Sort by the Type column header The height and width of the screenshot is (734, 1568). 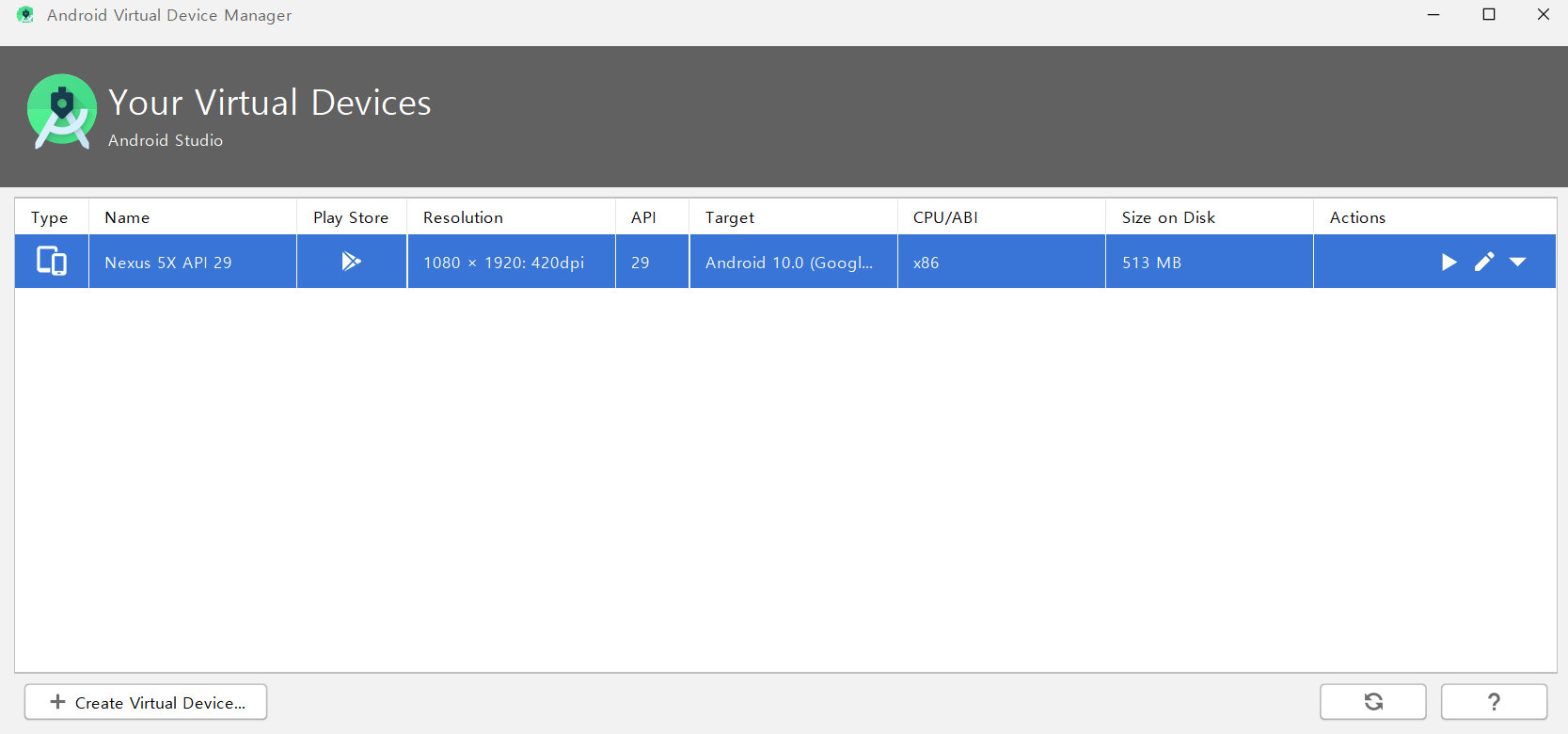(52, 217)
